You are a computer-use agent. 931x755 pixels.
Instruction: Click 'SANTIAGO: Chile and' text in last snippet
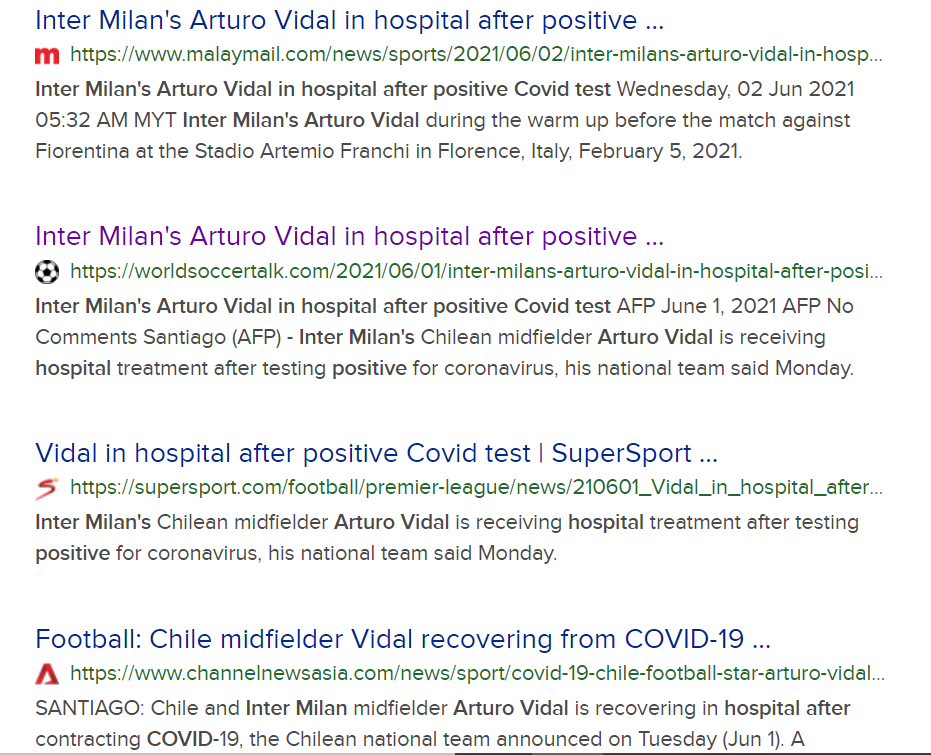tap(137, 709)
